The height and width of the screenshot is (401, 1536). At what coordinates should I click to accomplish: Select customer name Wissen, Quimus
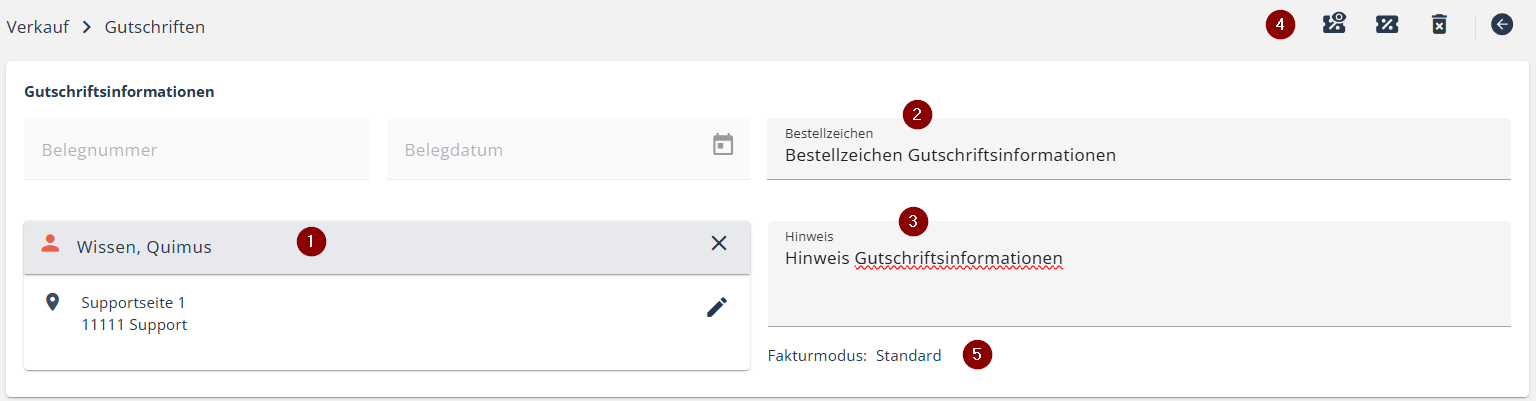pyautogui.click(x=144, y=247)
